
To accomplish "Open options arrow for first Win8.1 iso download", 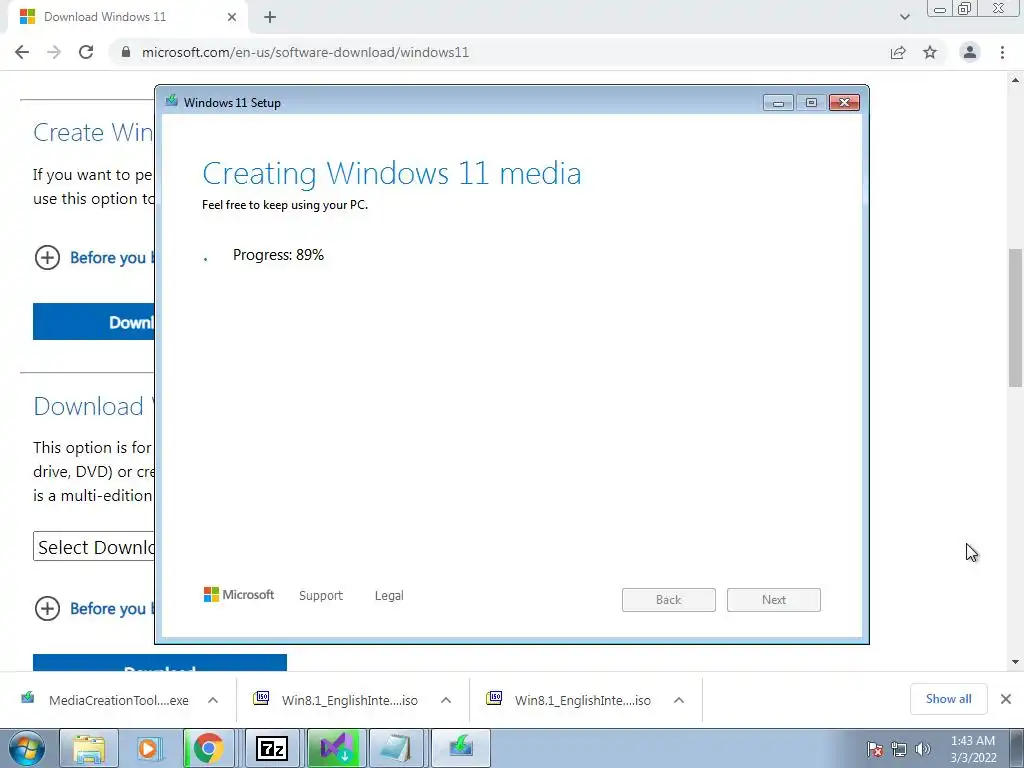I will pyautogui.click(x=446, y=700).
